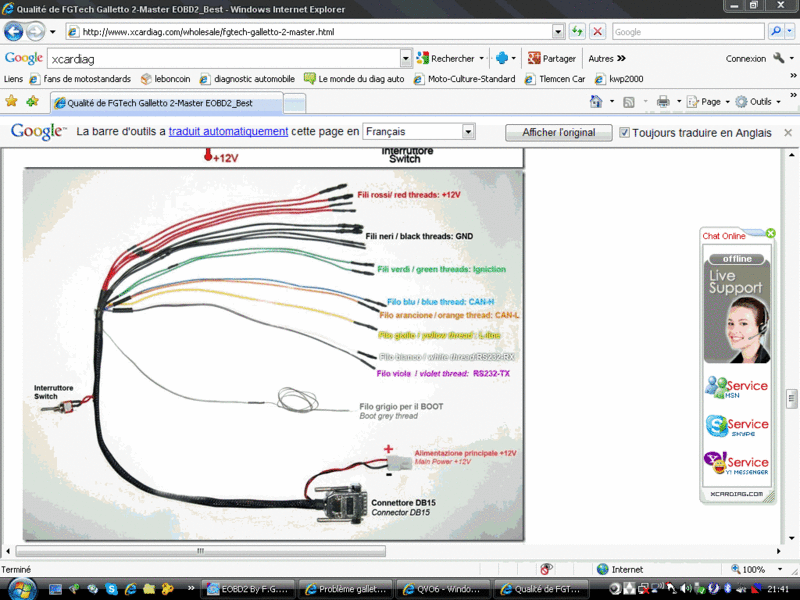This screenshot has width=800, height=600.
Task: Click the Windows Start orb
Action: tap(22, 589)
